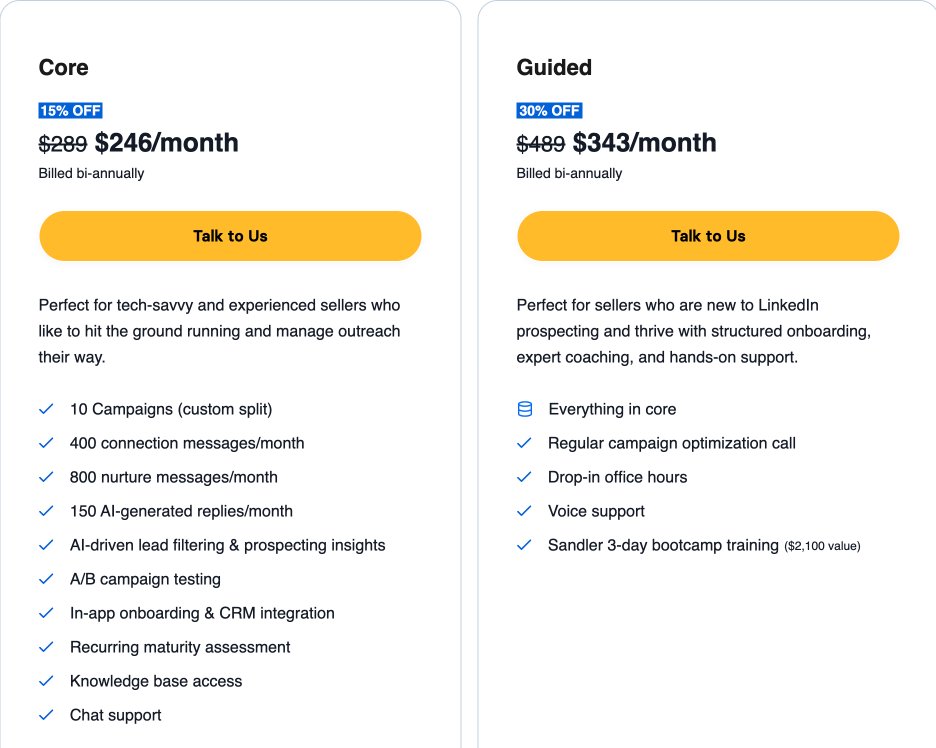Click the "$343/month" discounted price
The height and width of the screenshot is (748, 936).
[644, 142]
